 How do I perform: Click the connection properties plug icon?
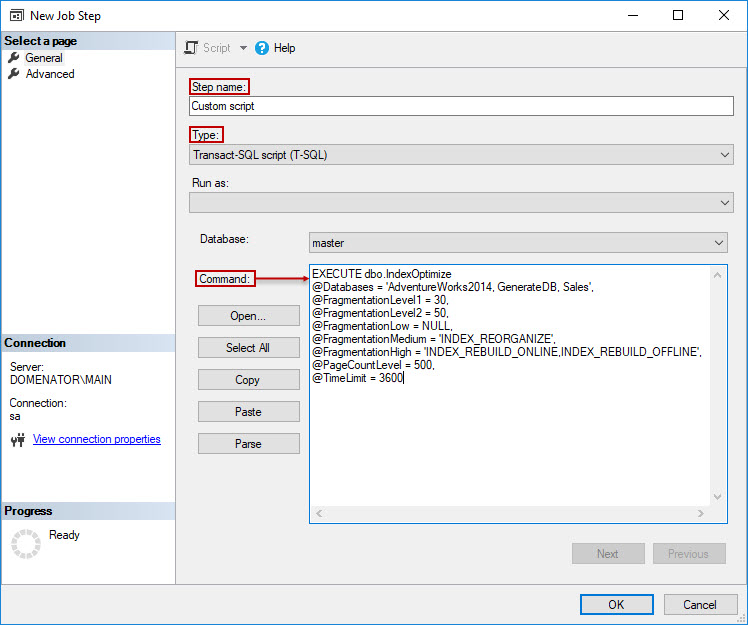coord(18,439)
